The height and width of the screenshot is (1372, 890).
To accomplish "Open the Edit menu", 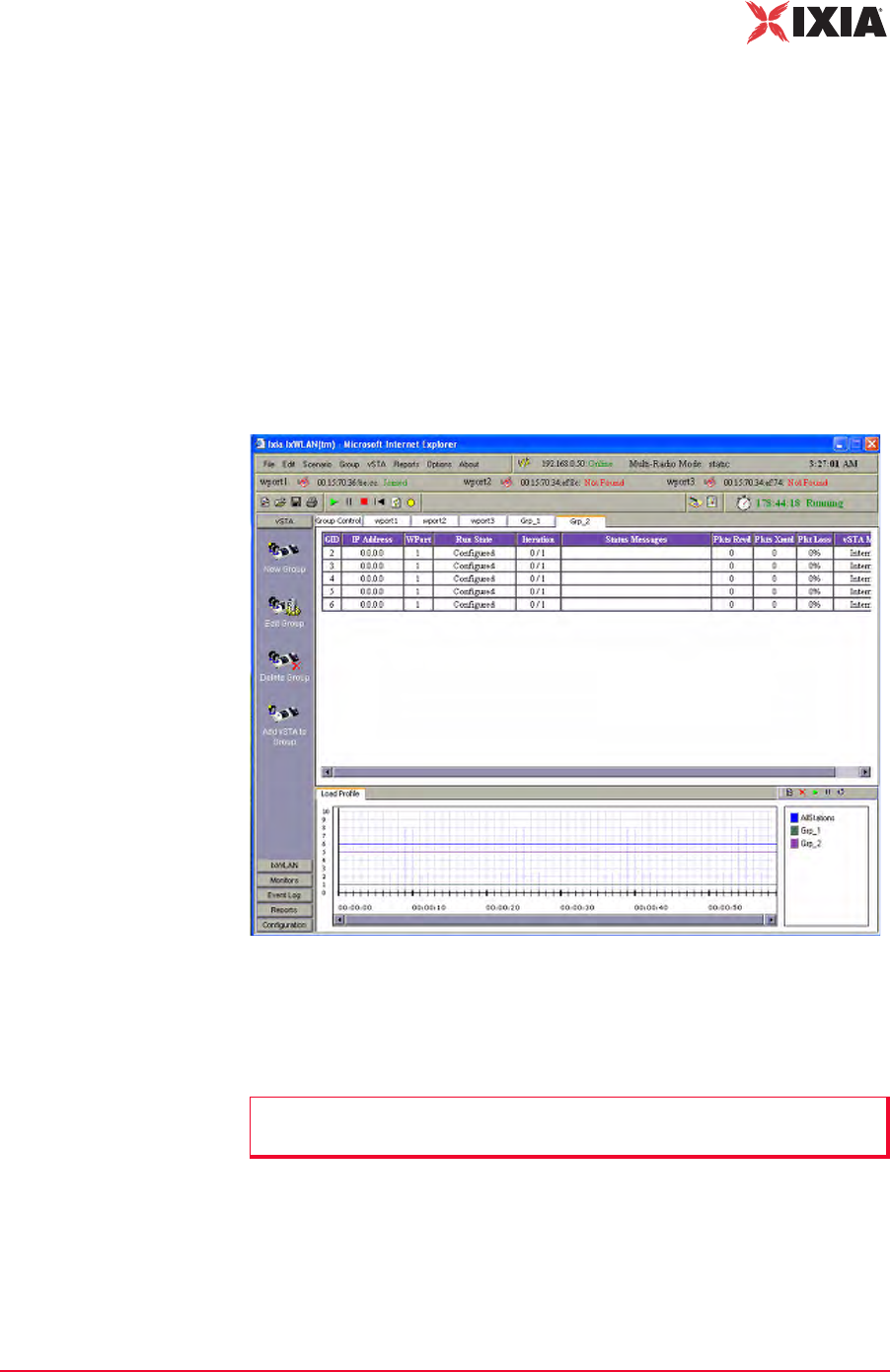I will [x=289, y=464].
